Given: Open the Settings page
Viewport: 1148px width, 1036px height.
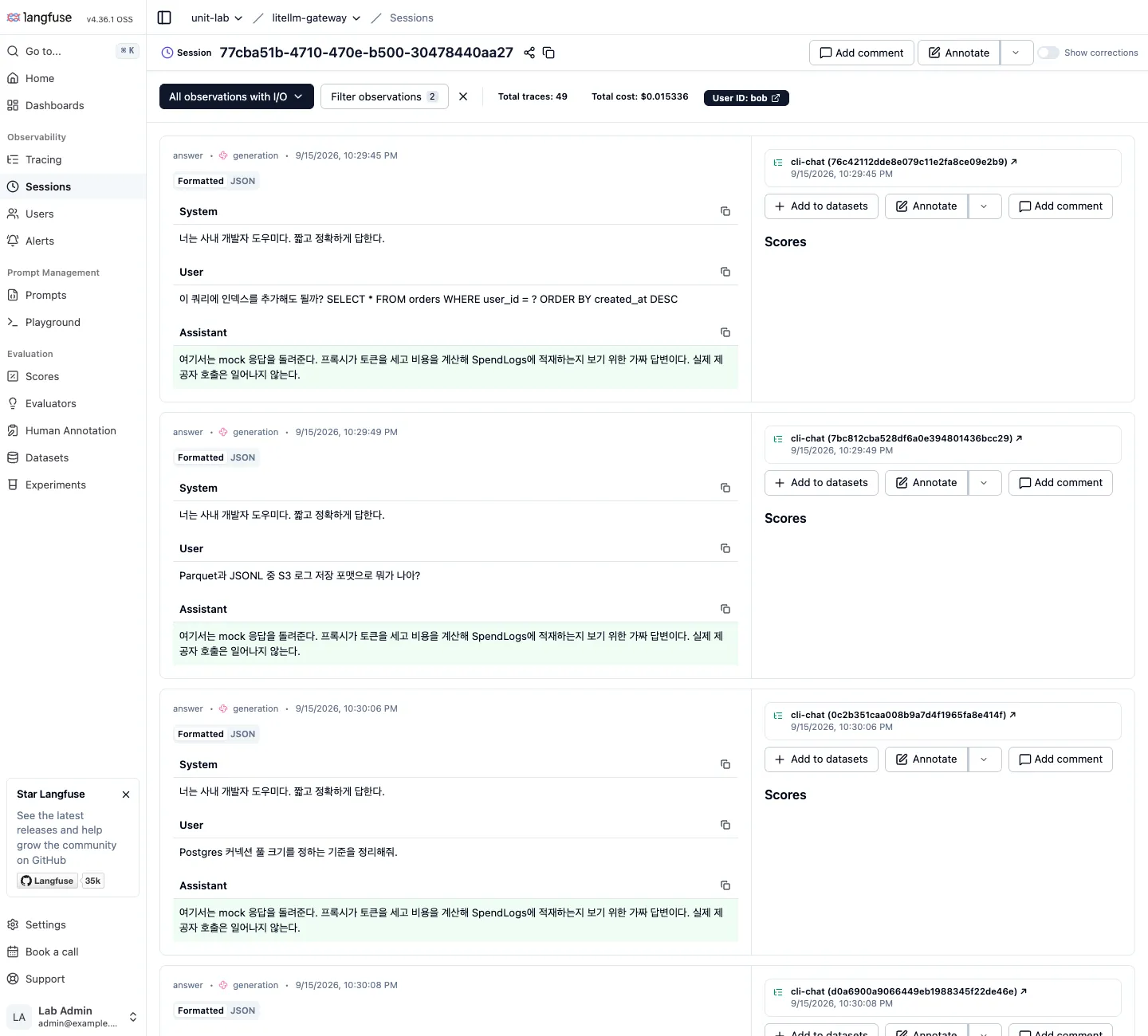Looking at the screenshot, I should tap(73, 924).
